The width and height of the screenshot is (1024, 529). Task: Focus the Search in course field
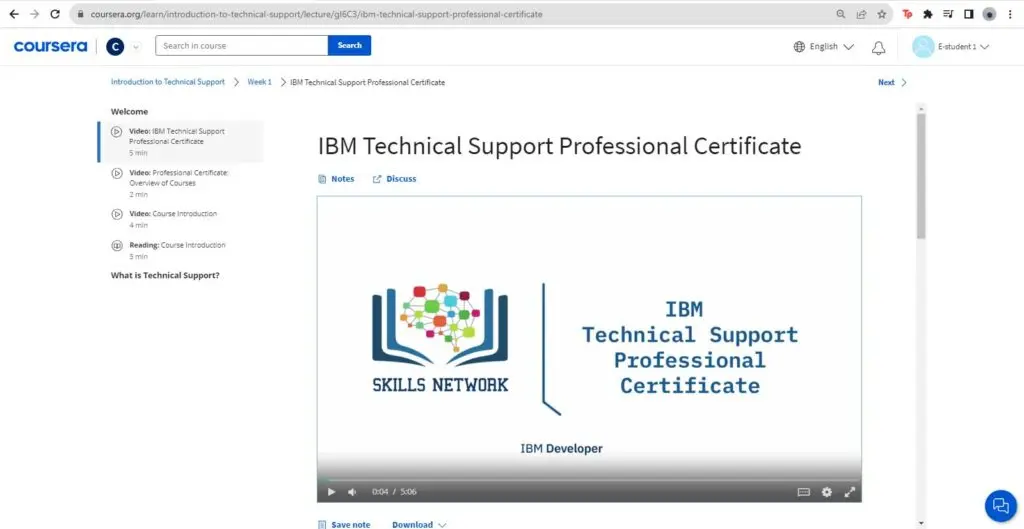(242, 46)
